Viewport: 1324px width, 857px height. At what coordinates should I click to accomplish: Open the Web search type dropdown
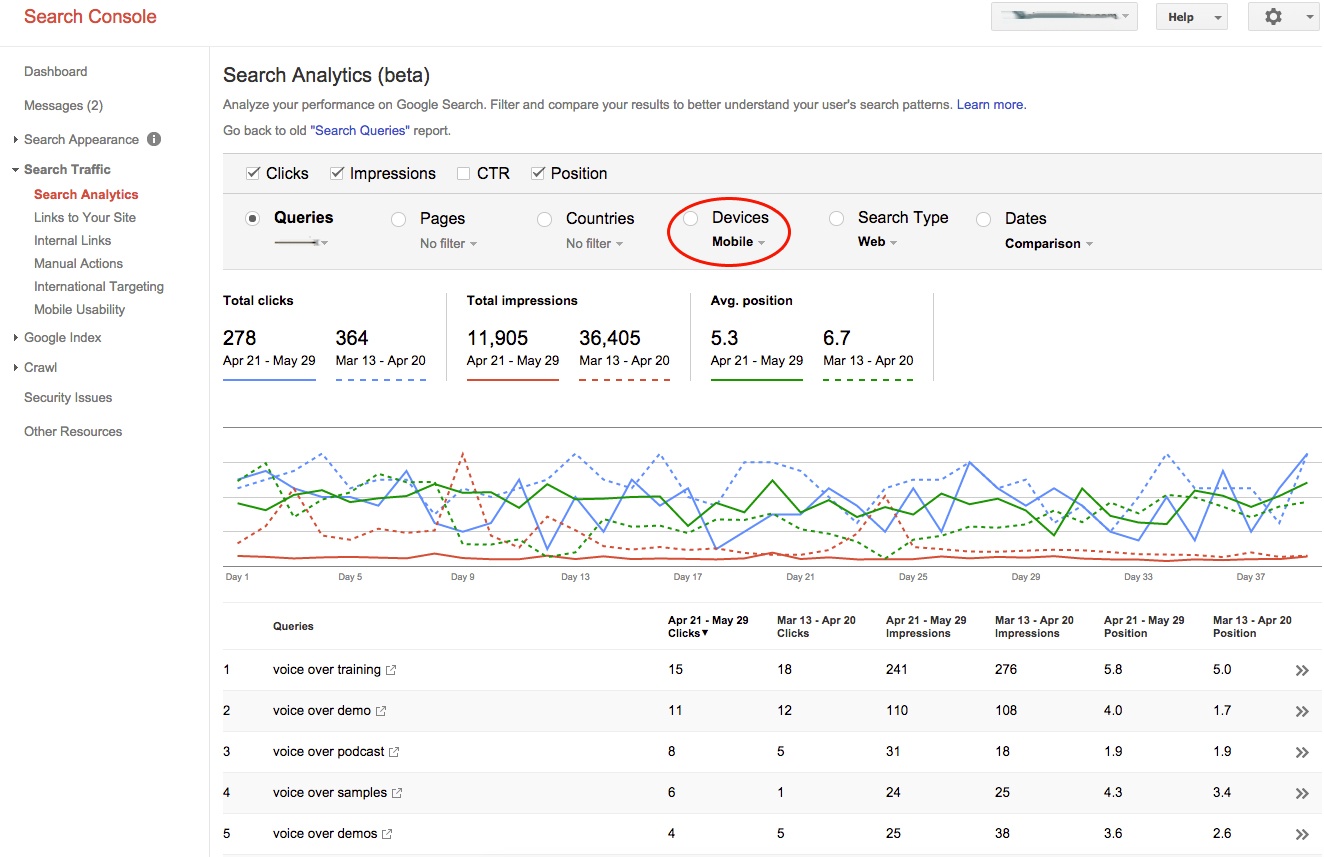878,241
